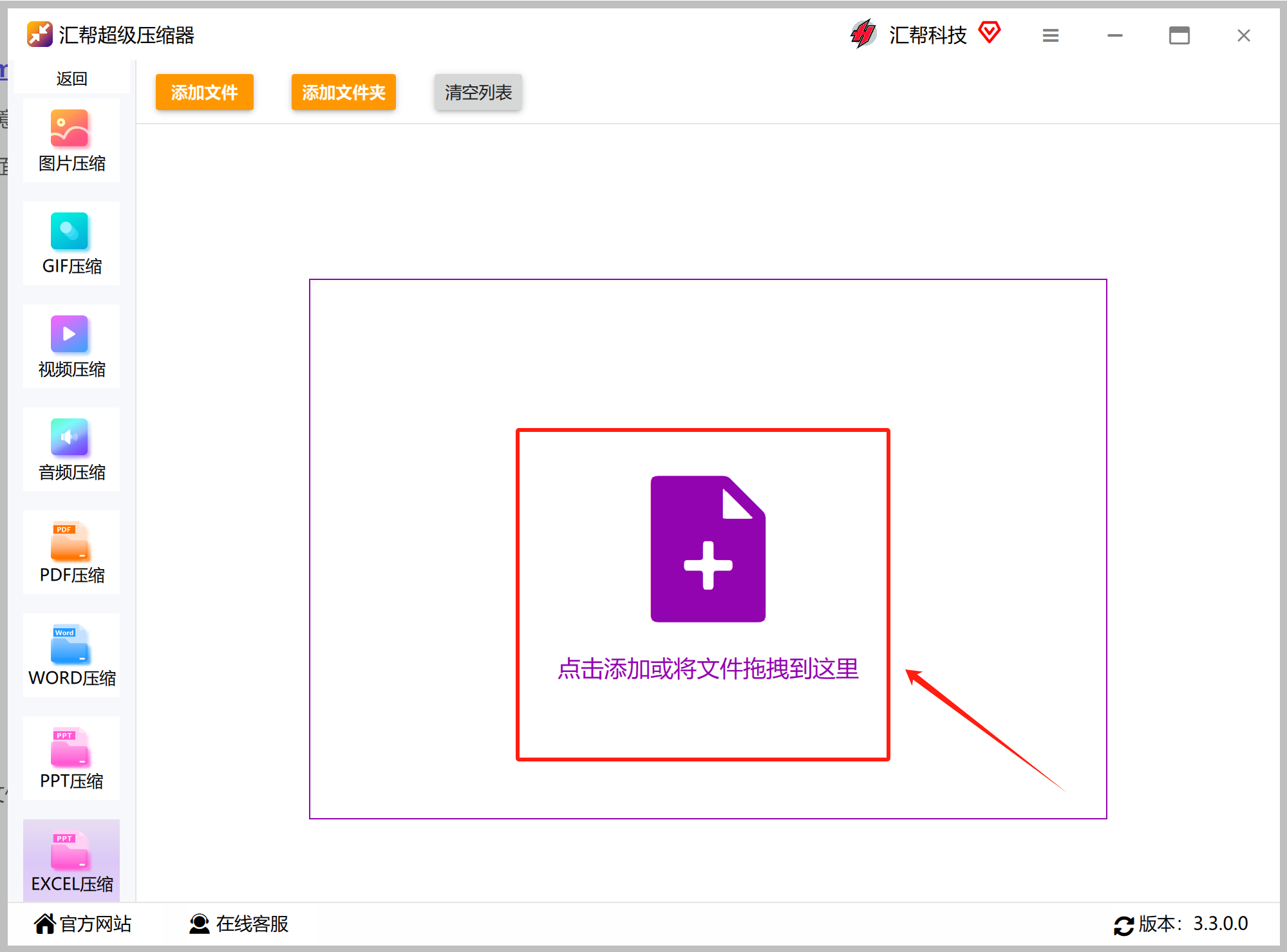Screen dimensions: 1287x952
Task: Open the PPT压缩 compression tool
Action: [71, 758]
